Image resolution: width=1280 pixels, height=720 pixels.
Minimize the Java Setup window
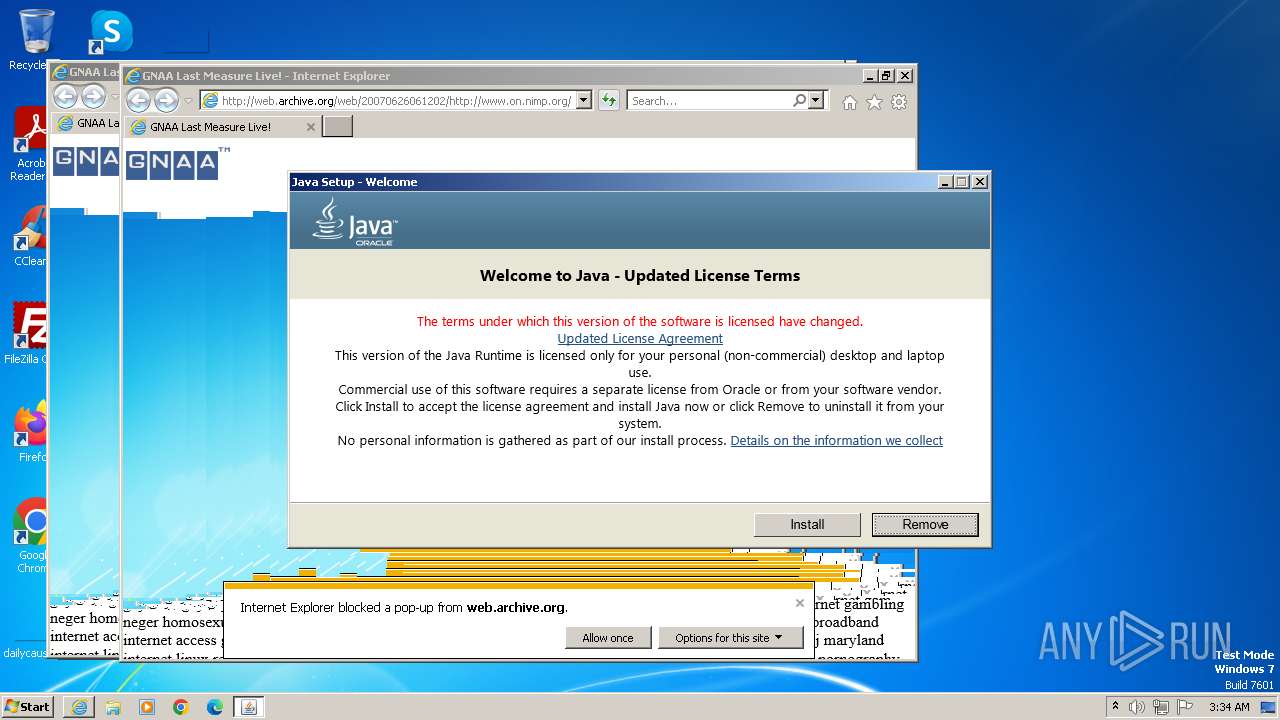click(x=946, y=182)
